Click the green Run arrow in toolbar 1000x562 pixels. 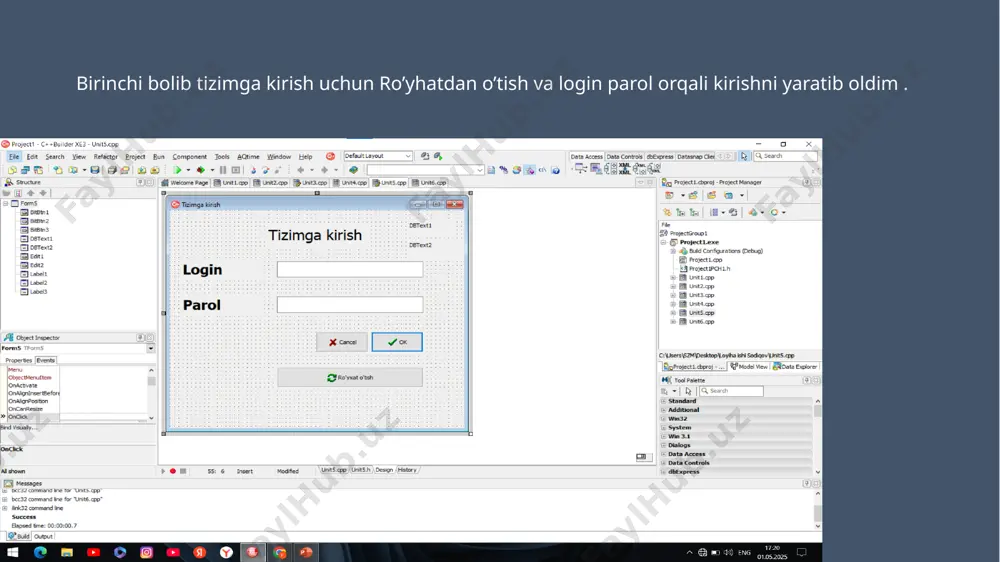click(x=178, y=170)
